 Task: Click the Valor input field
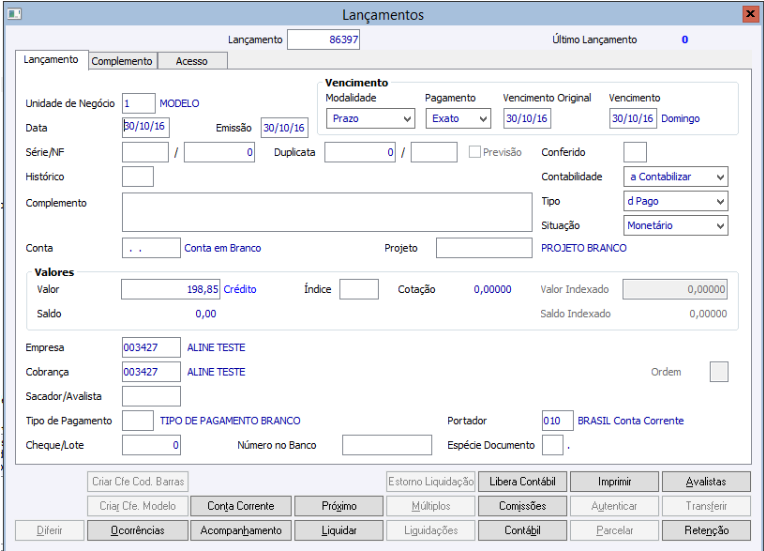coord(170,289)
